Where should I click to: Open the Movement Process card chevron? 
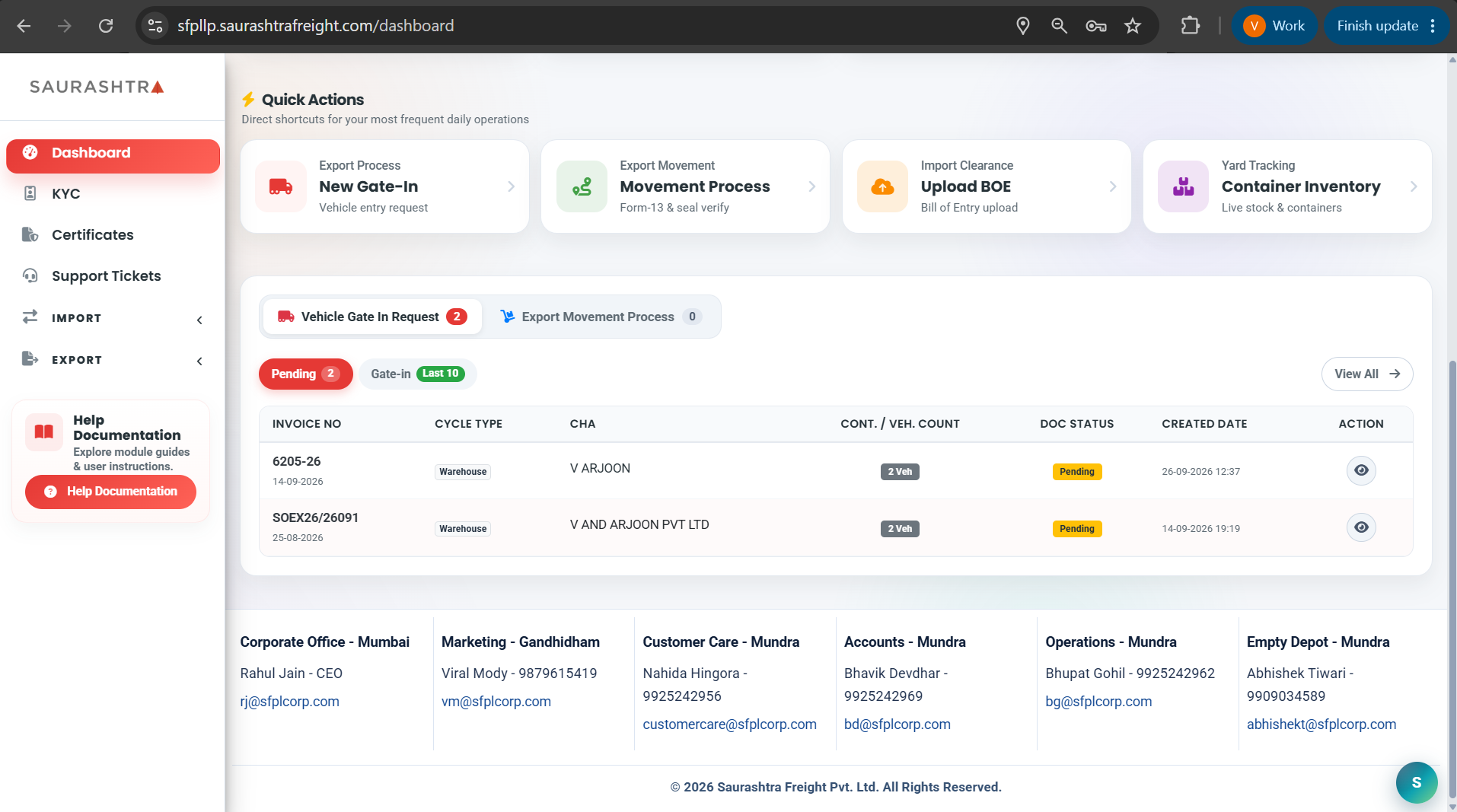click(811, 186)
